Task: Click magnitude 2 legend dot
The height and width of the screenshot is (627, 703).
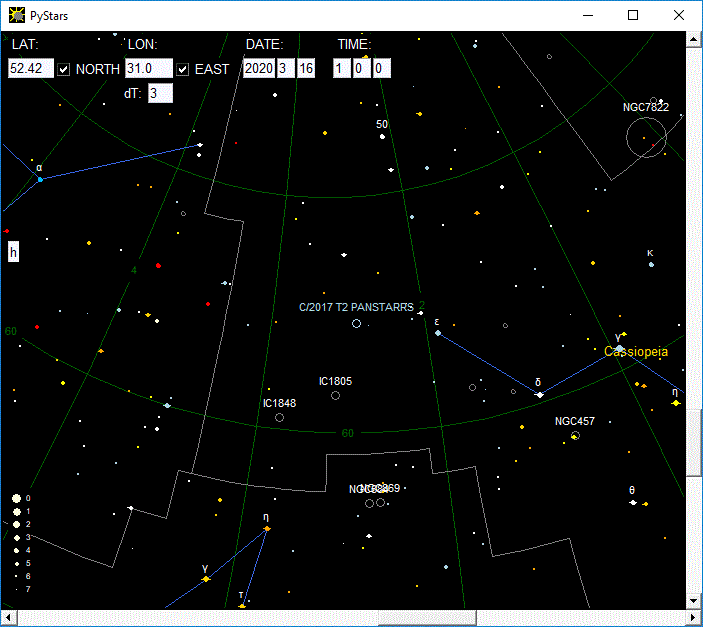Action: pyautogui.click(x=17, y=524)
